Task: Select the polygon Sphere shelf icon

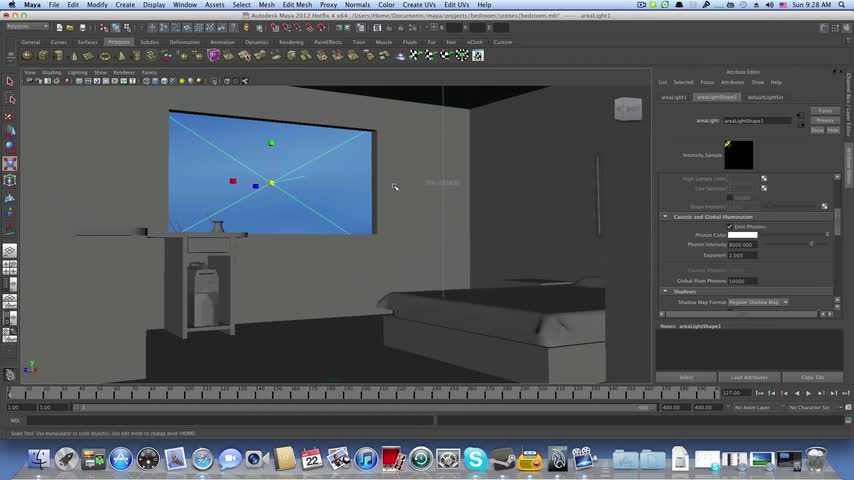Action: tap(27, 56)
